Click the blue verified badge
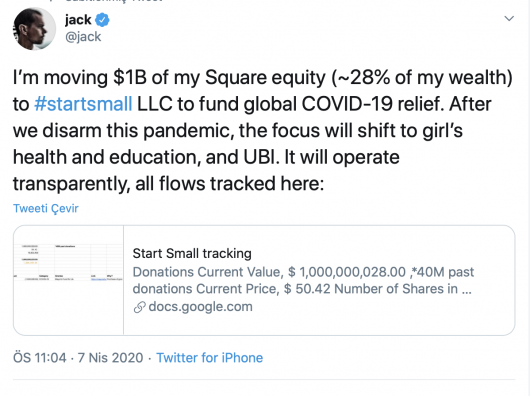Viewport: 530px width, 396px height. tap(102, 20)
